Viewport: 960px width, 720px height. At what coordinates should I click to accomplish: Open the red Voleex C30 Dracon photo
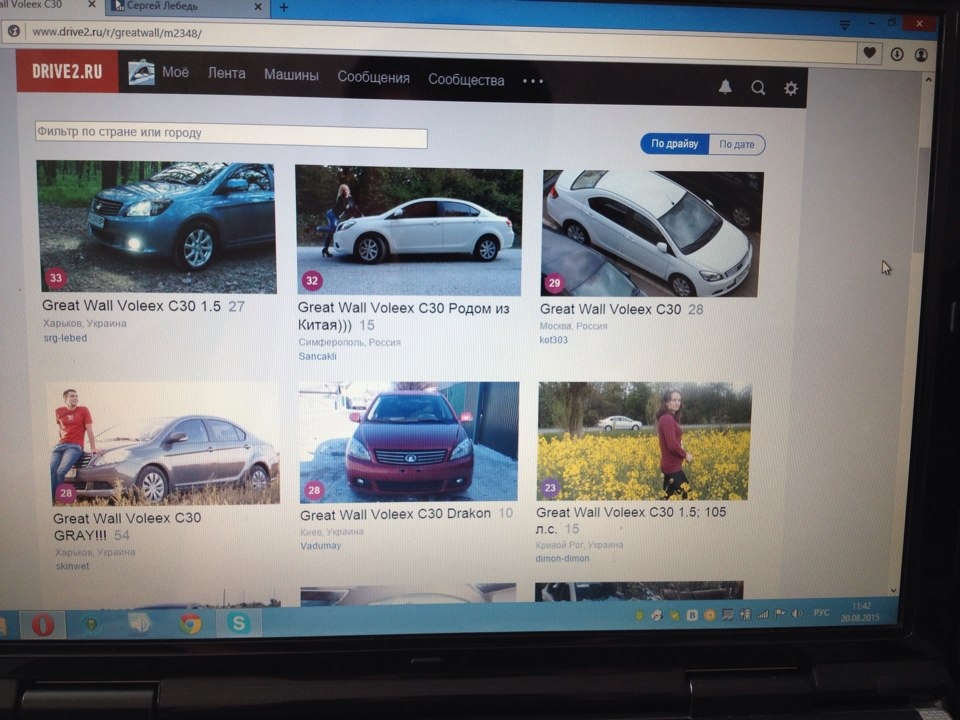[409, 442]
